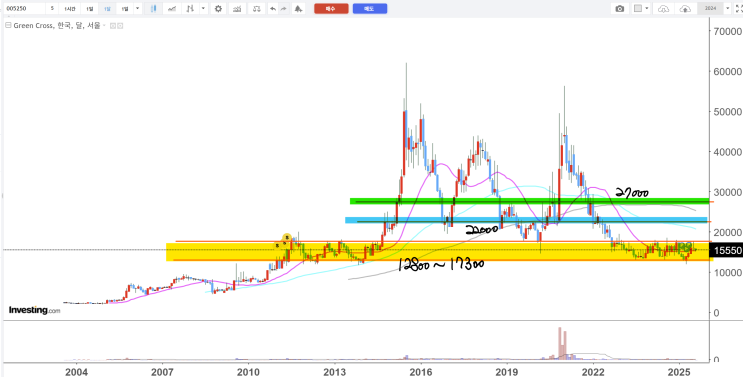The image size is (743, 377).
Task: Select the candlestick chart style icon
Action: pyautogui.click(x=154, y=9)
